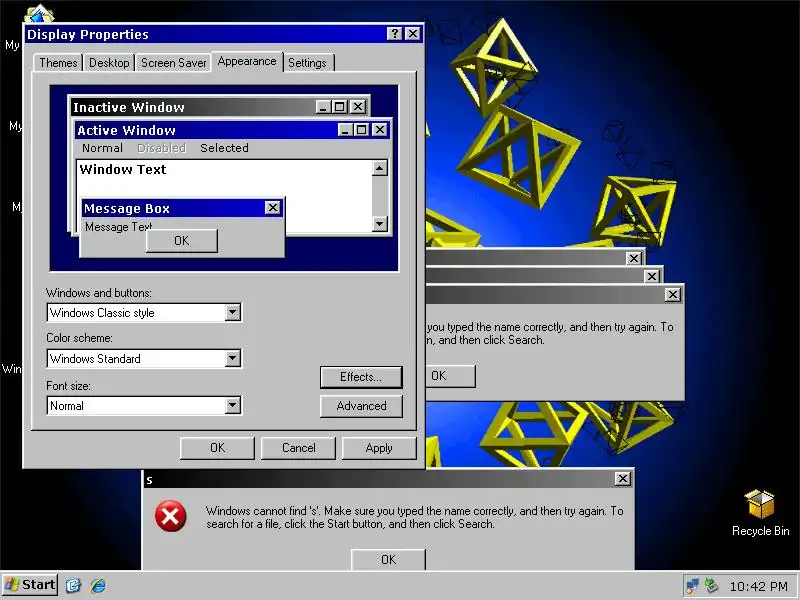This screenshot has height=600, width=800.
Task: Click the preview Message Box OK button
Action: pyautogui.click(x=182, y=240)
